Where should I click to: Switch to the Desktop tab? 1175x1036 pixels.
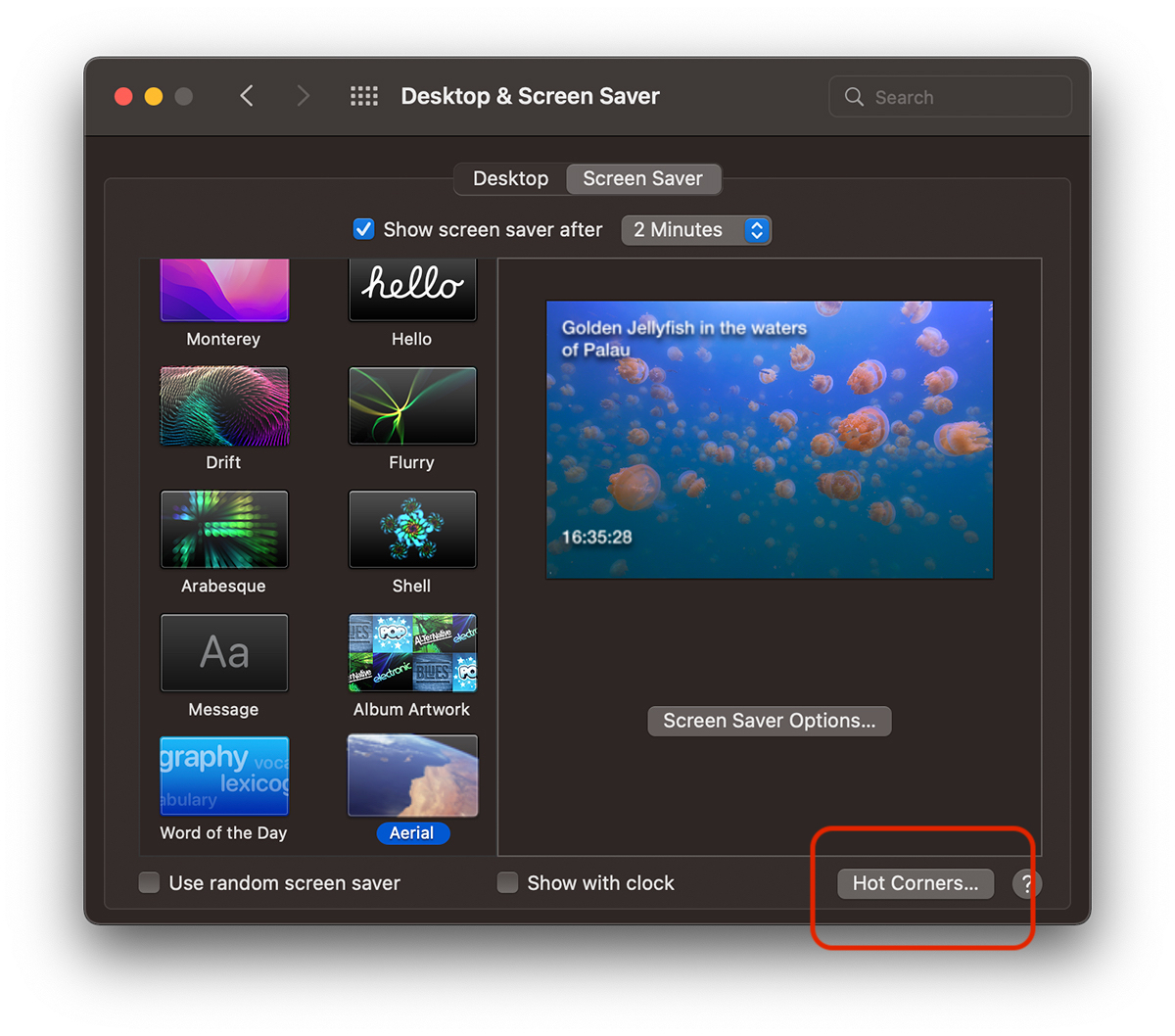tap(510, 178)
